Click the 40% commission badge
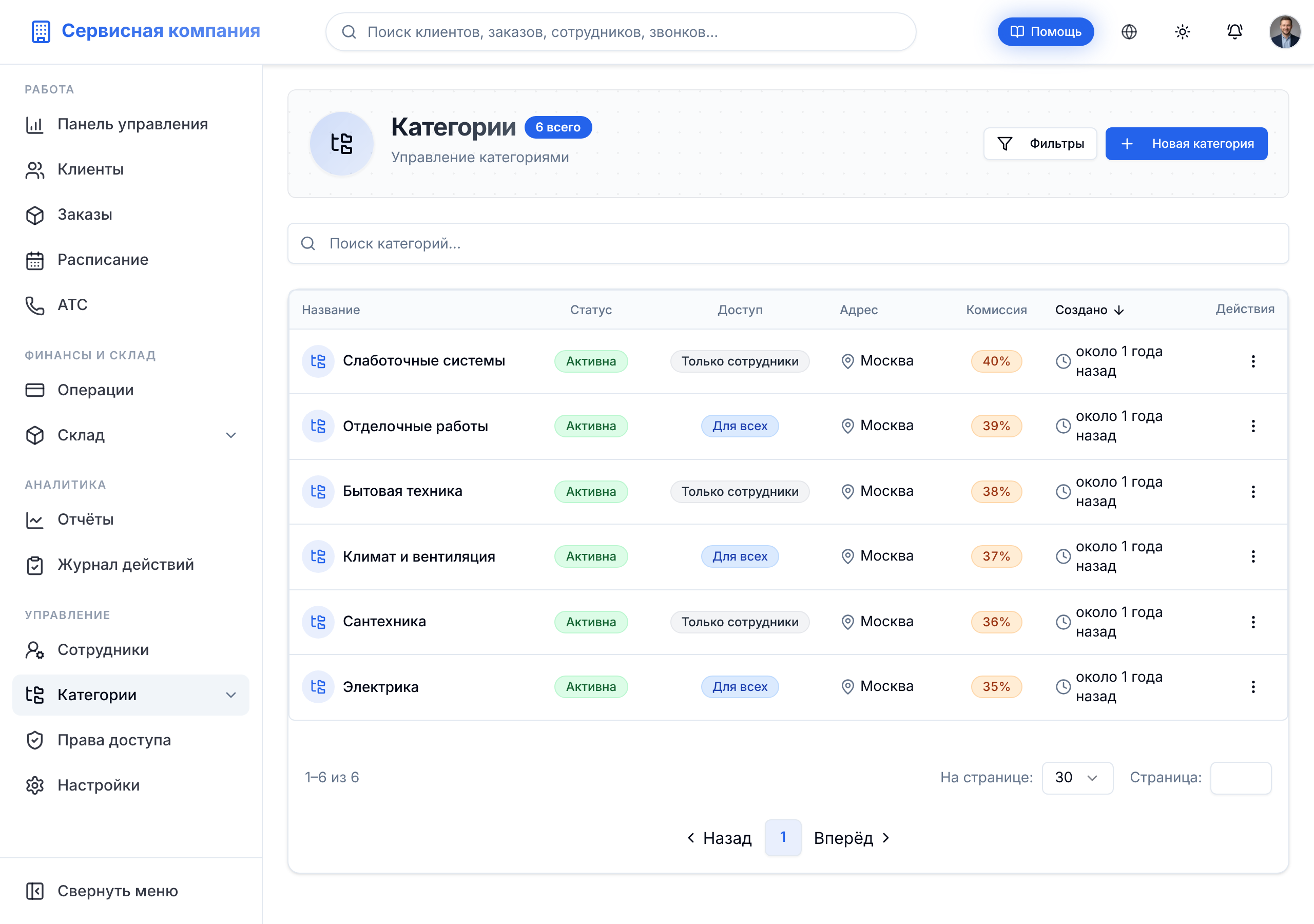 pos(996,361)
